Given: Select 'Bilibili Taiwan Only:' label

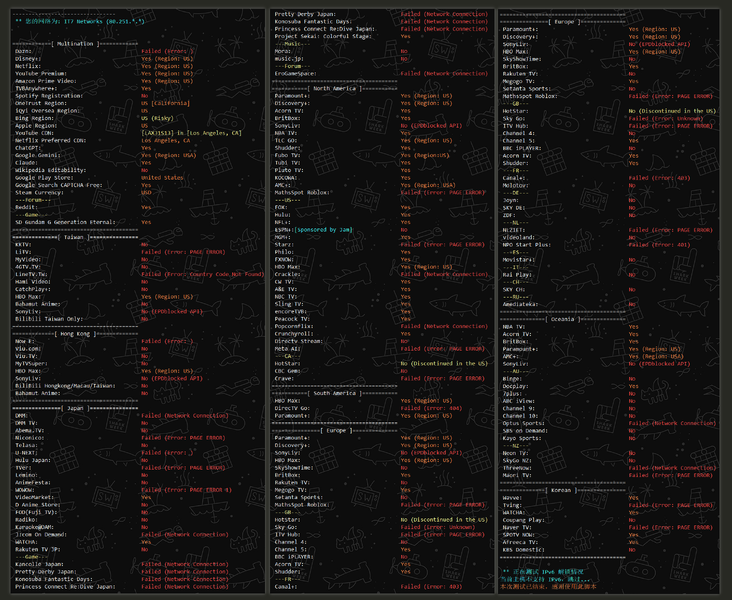Looking at the screenshot, I should coord(49,319).
